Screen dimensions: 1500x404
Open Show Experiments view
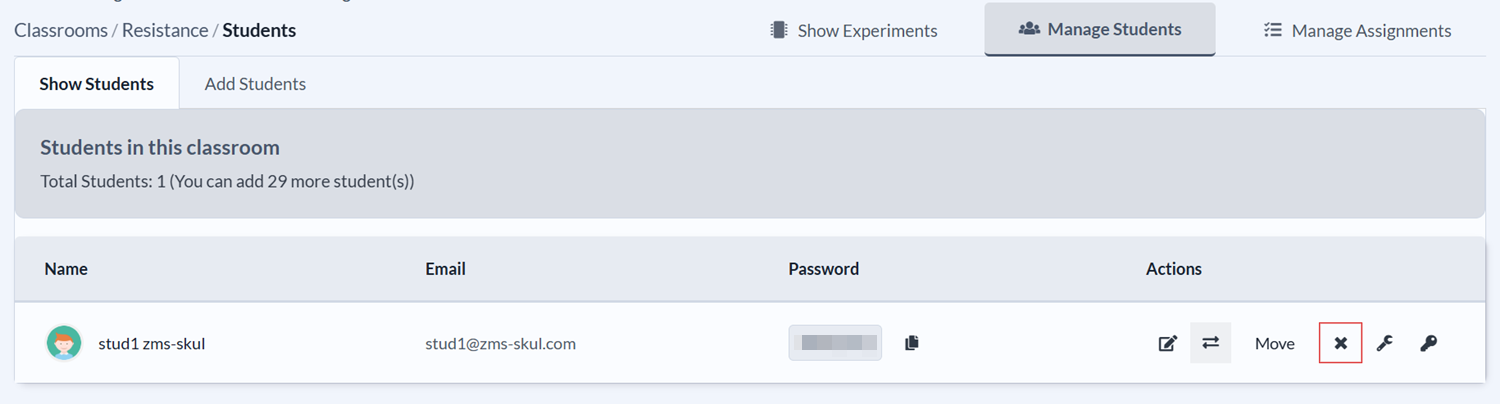tap(854, 30)
